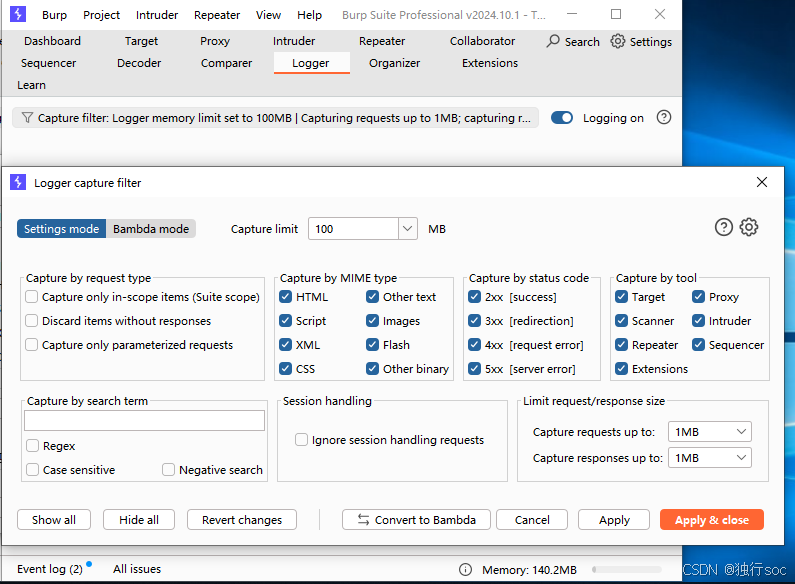Click the Burp logo in dialog title

pyautogui.click(x=18, y=182)
